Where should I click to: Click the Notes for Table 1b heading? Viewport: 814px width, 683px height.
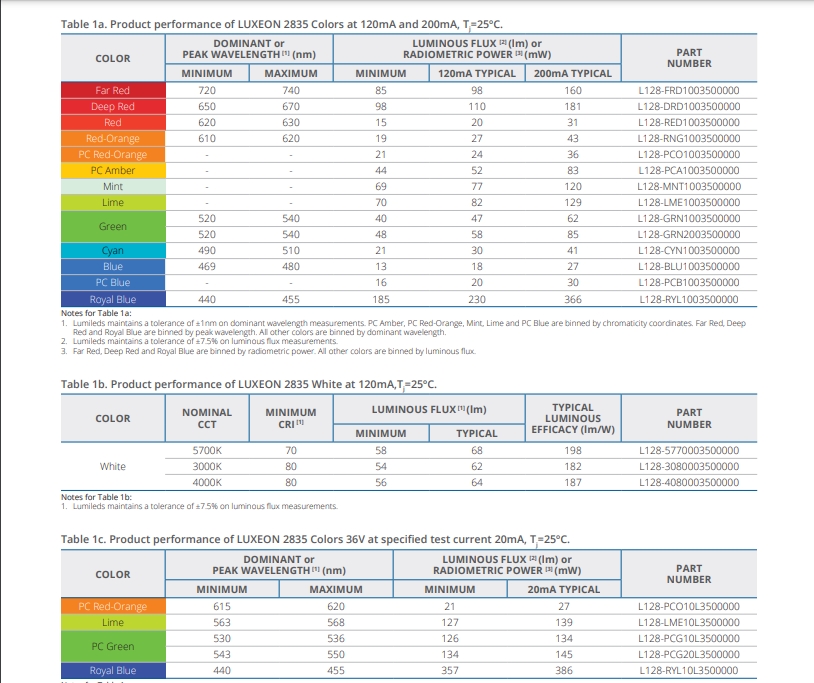pyautogui.click(x=96, y=497)
